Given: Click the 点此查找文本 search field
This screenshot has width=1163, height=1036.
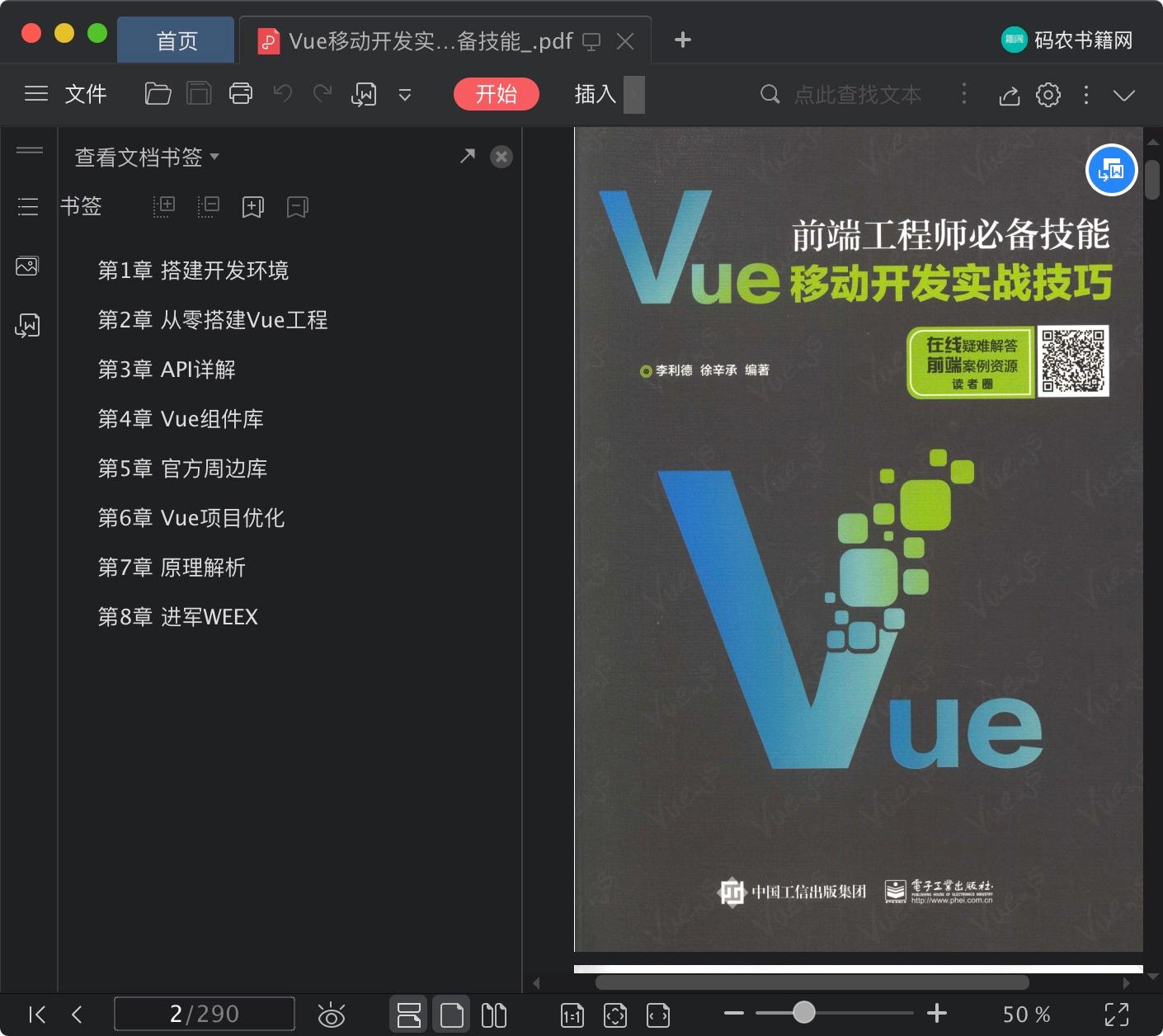Looking at the screenshot, I should [857, 94].
